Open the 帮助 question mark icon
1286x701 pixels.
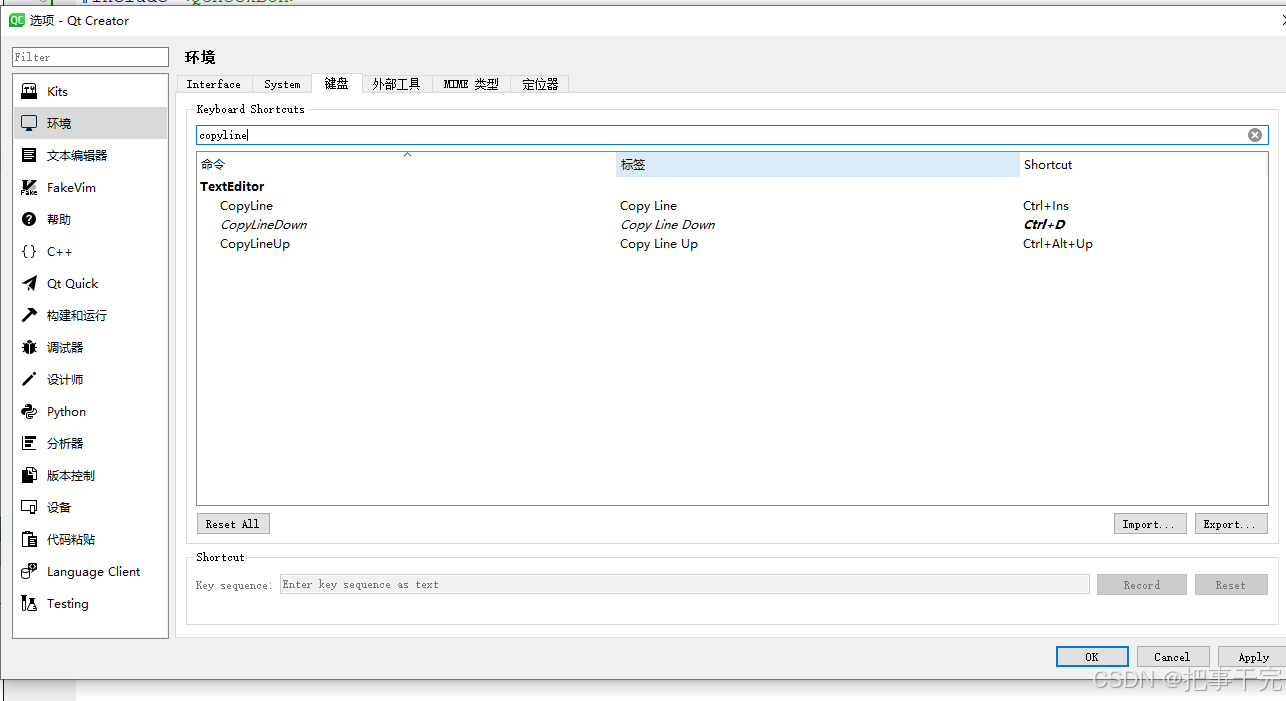coord(29,219)
